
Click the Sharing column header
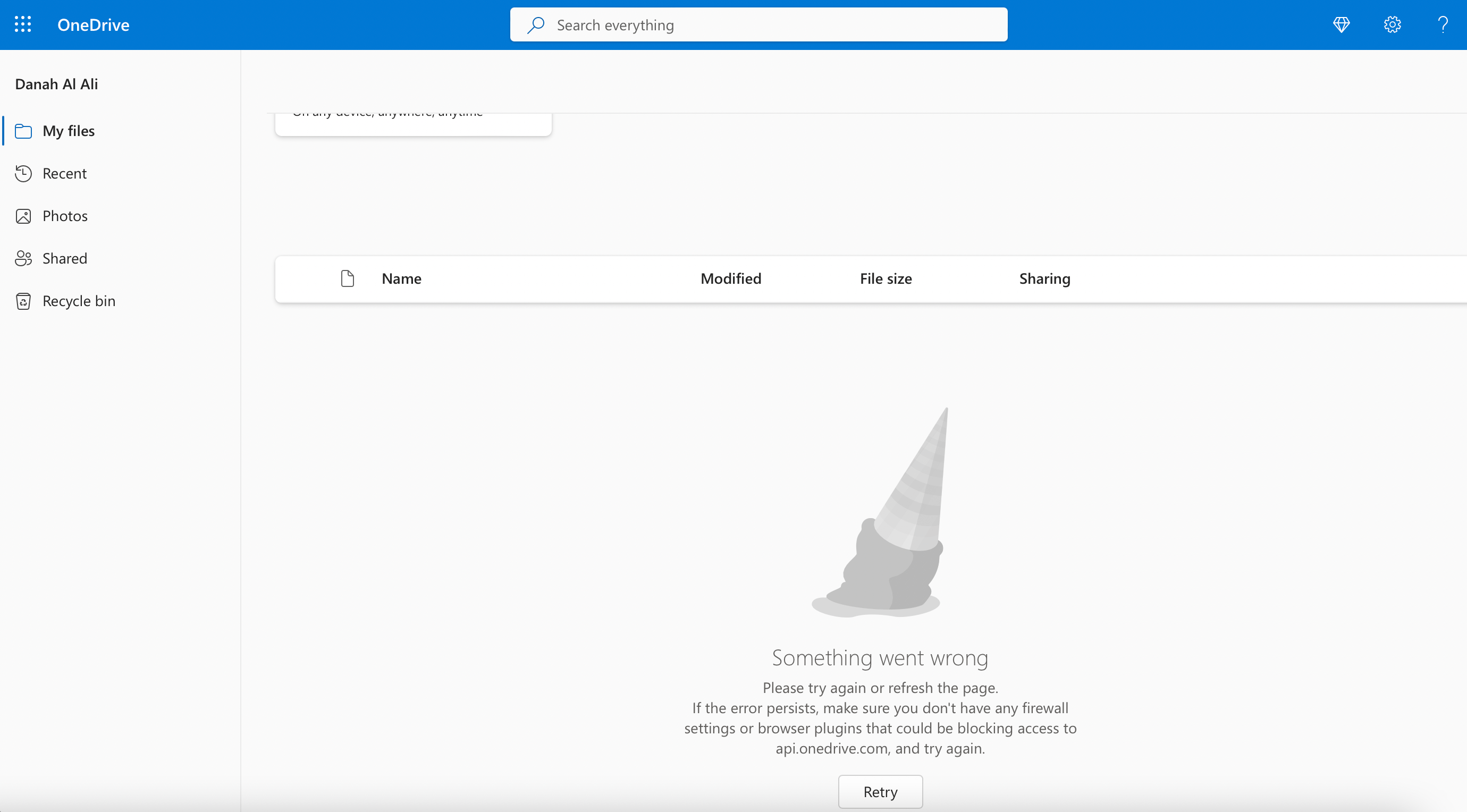pyautogui.click(x=1044, y=278)
